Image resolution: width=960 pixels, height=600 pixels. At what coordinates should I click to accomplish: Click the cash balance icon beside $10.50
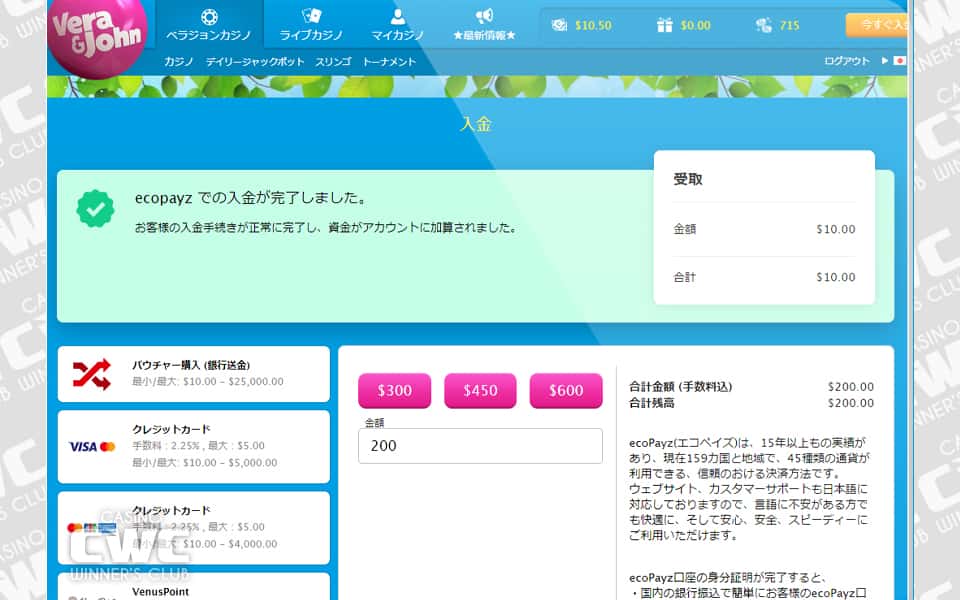560,25
